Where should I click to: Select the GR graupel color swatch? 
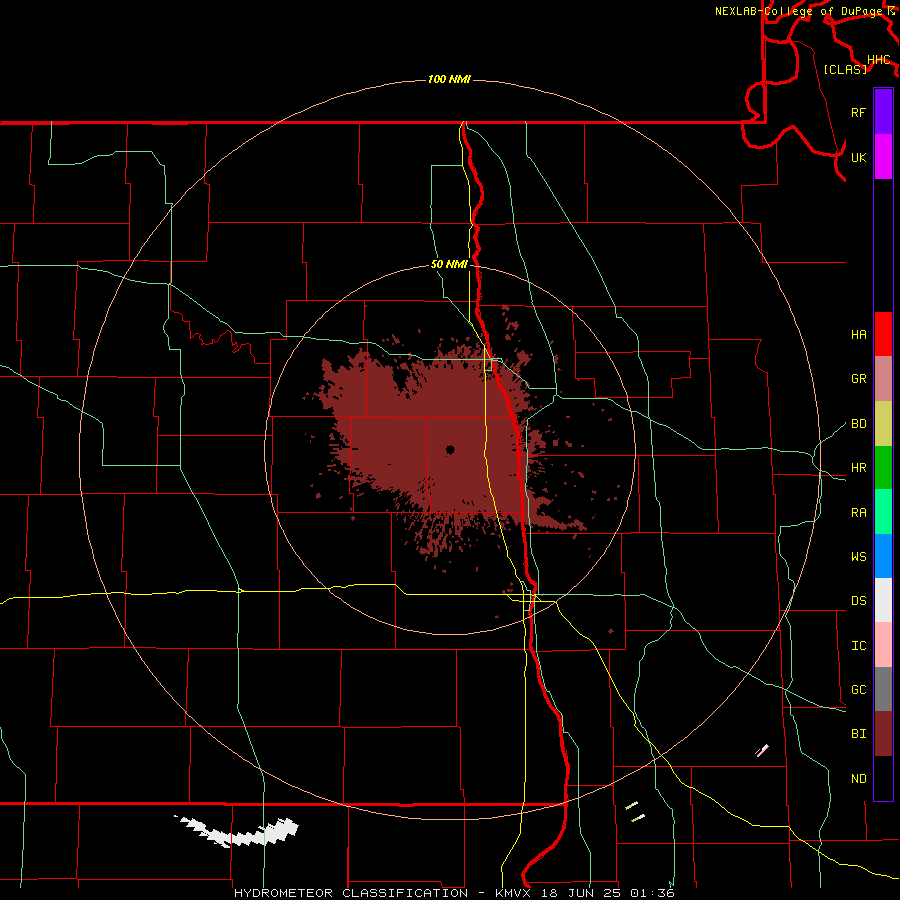coord(883,378)
